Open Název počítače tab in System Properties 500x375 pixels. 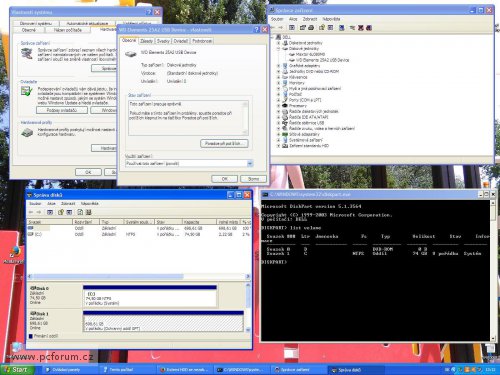(68, 30)
